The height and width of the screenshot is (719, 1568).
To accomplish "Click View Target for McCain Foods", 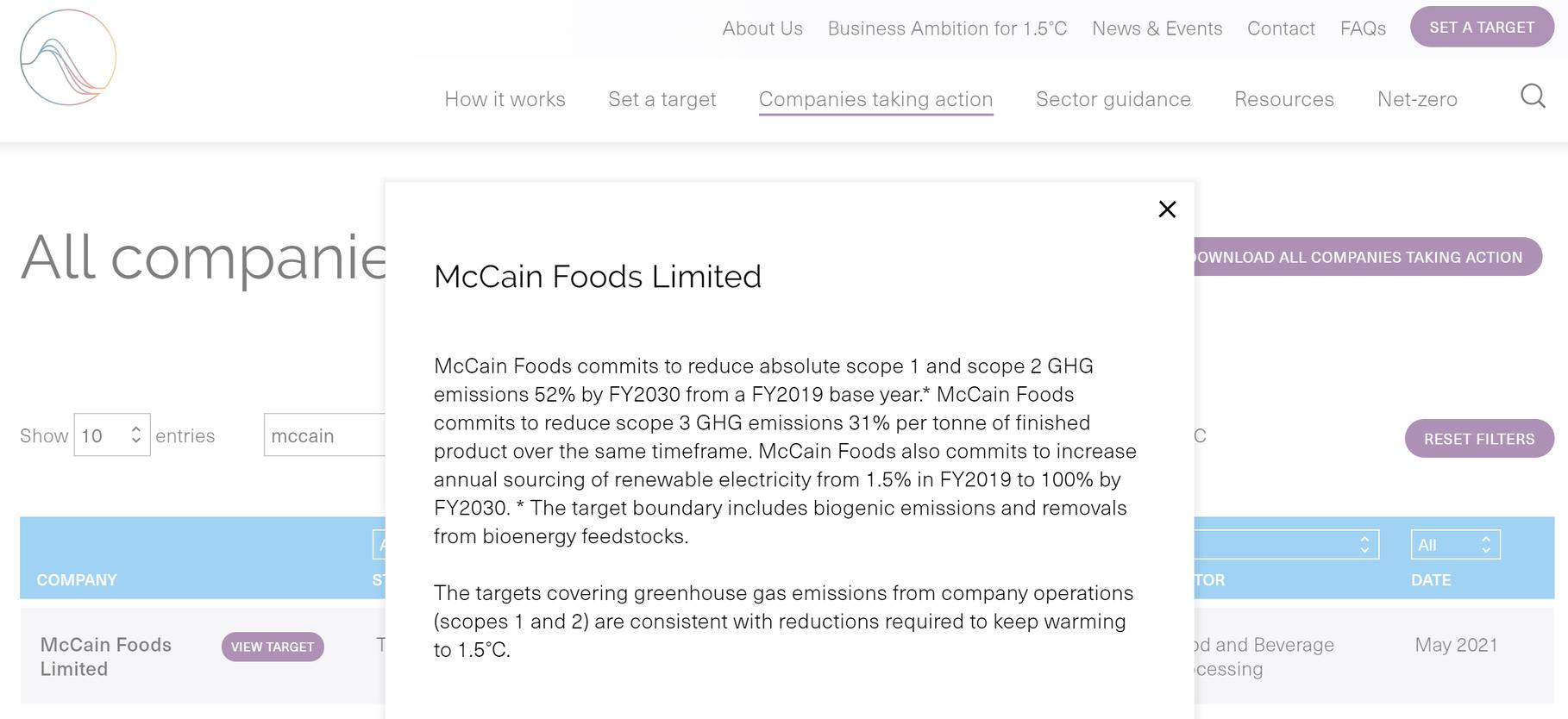I will (273, 647).
